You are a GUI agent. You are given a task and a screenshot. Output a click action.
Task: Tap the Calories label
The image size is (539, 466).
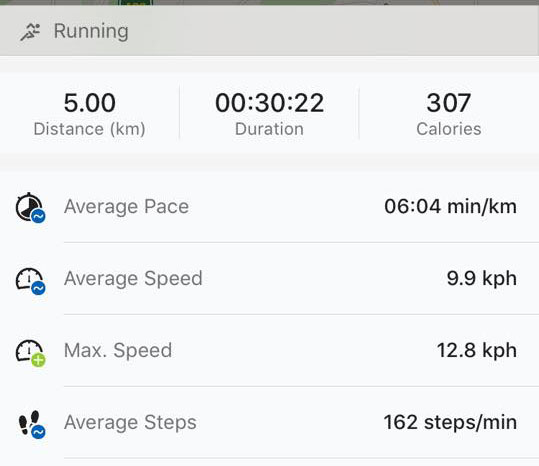[x=449, y=129]
